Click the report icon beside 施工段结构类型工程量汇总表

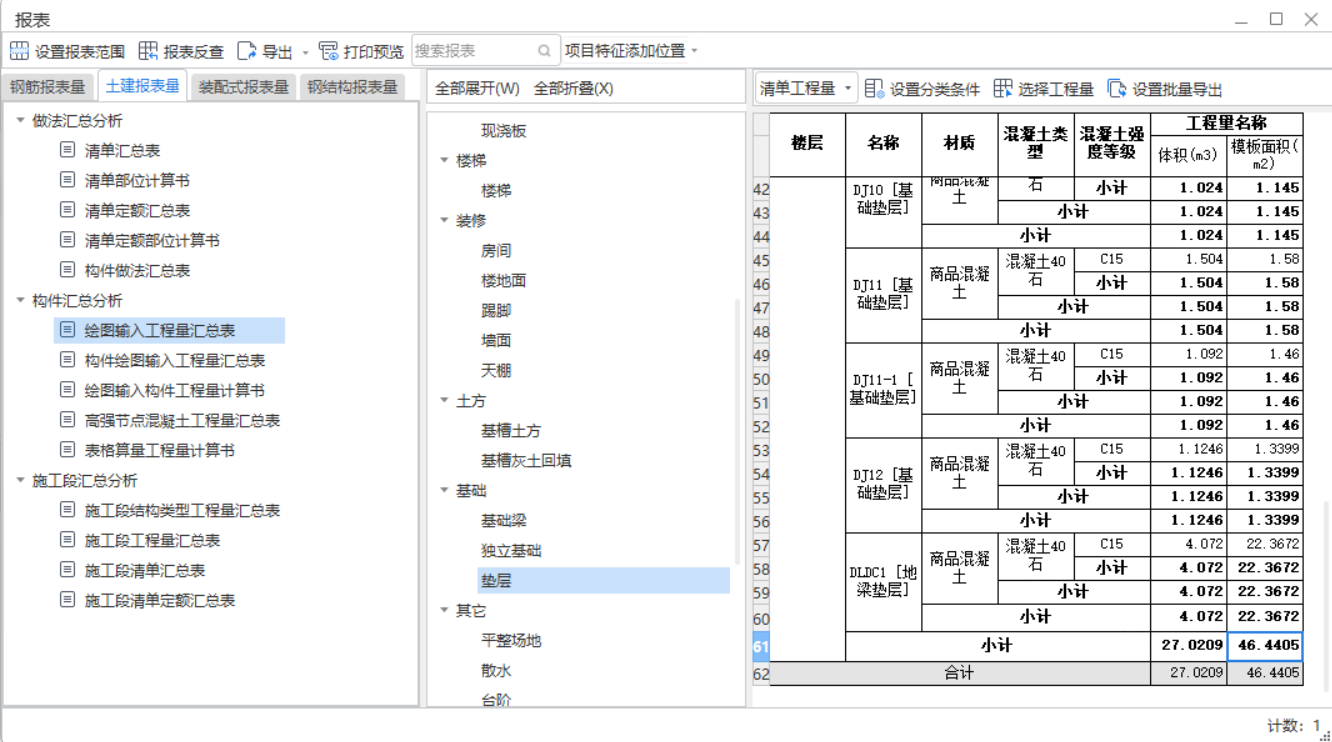pyautogui.click(x=67, y=510)
